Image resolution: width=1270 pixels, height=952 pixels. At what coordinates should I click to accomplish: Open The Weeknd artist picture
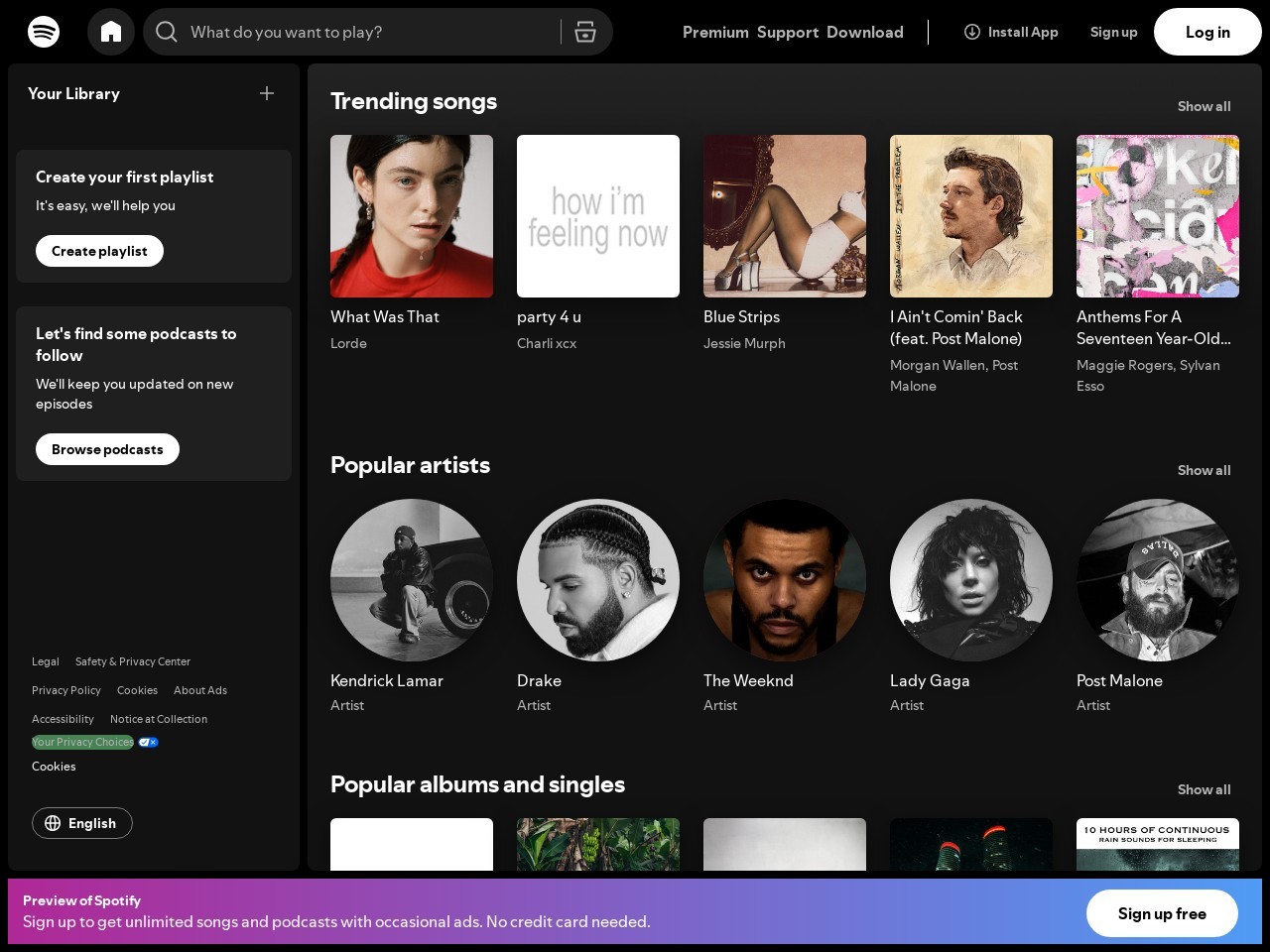click(785, 580)
